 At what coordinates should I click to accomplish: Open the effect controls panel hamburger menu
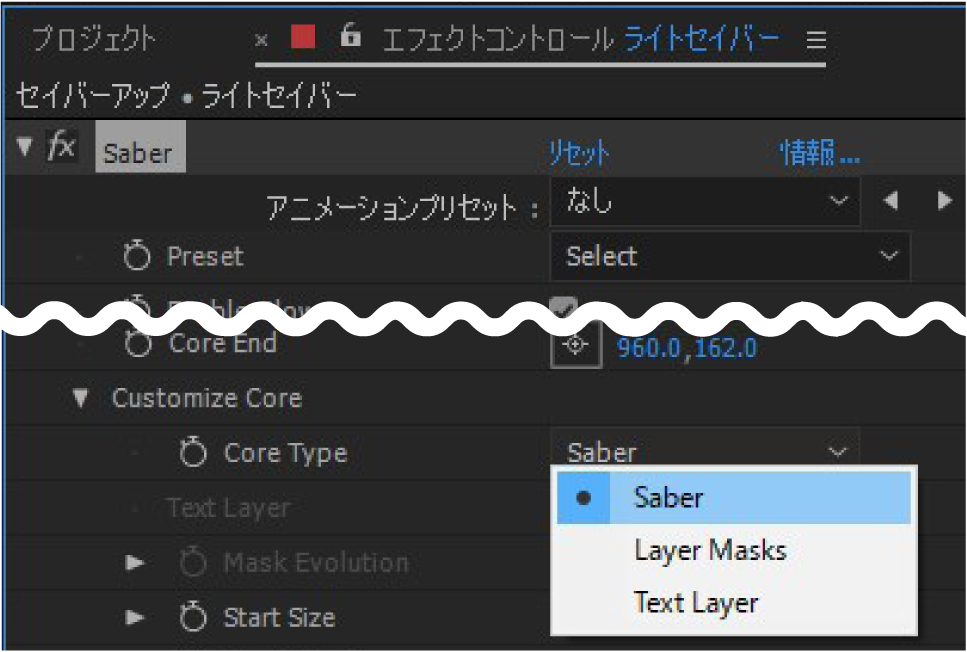[x=816, y=40]
